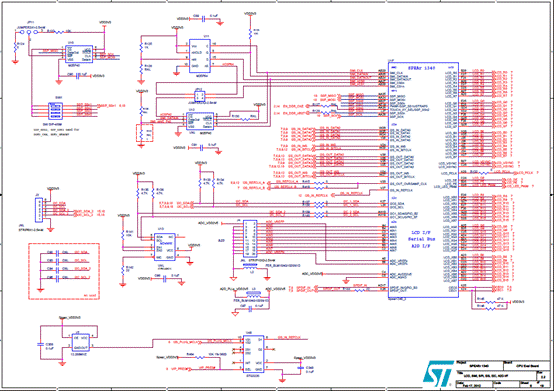The width and height of the screenshot is (554, 391).
Task: Click the six-pin I2C header connector
Action: 39,210
